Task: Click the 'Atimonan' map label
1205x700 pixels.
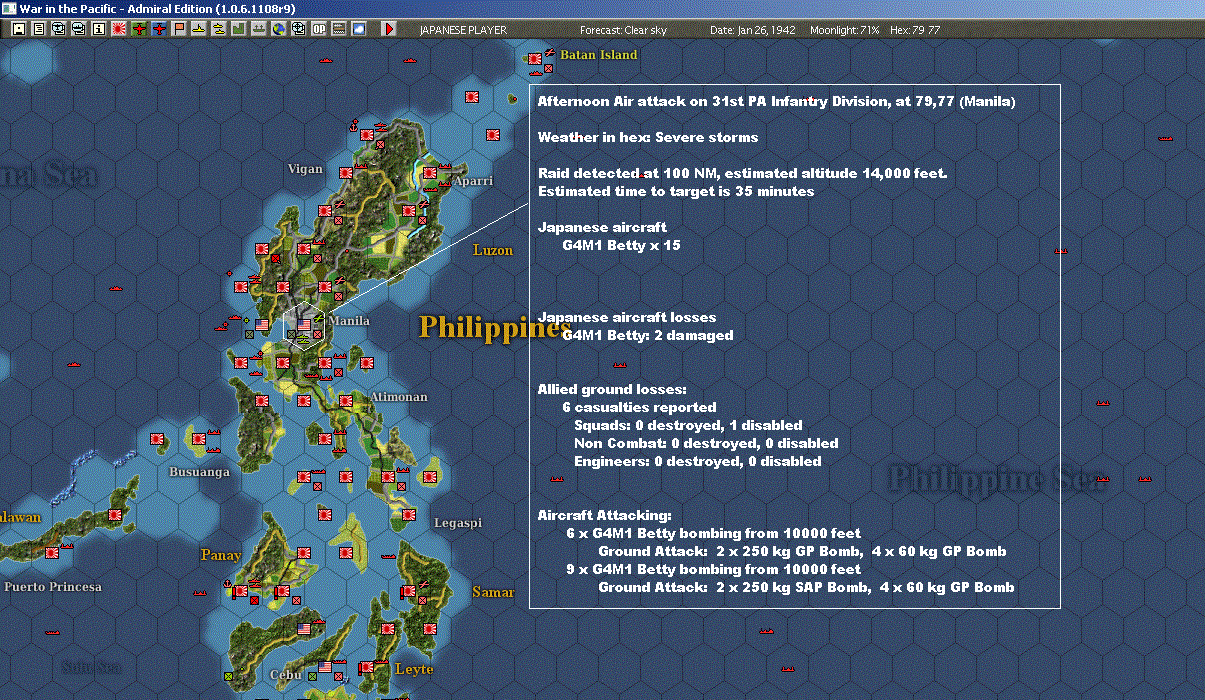Action: 399,397
